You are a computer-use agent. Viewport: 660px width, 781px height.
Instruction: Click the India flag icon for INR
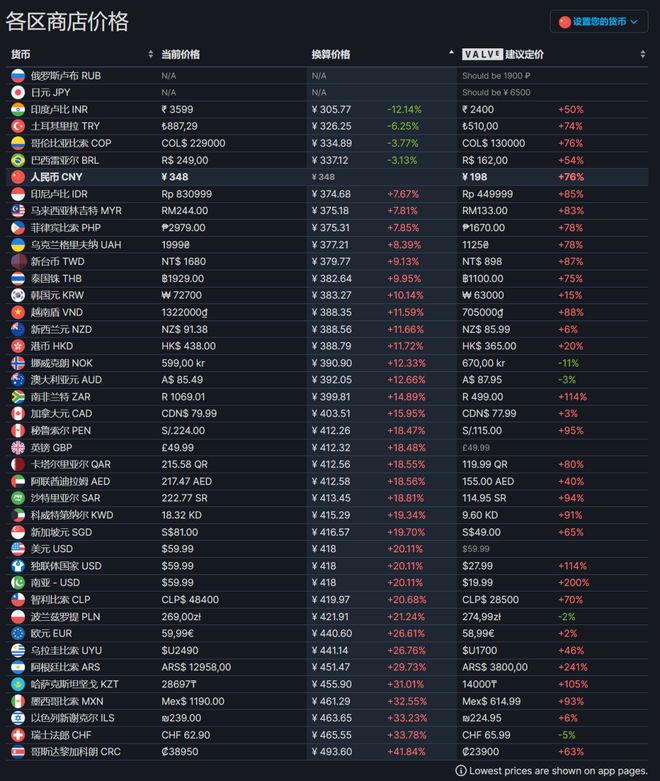[x=18, y=110]
